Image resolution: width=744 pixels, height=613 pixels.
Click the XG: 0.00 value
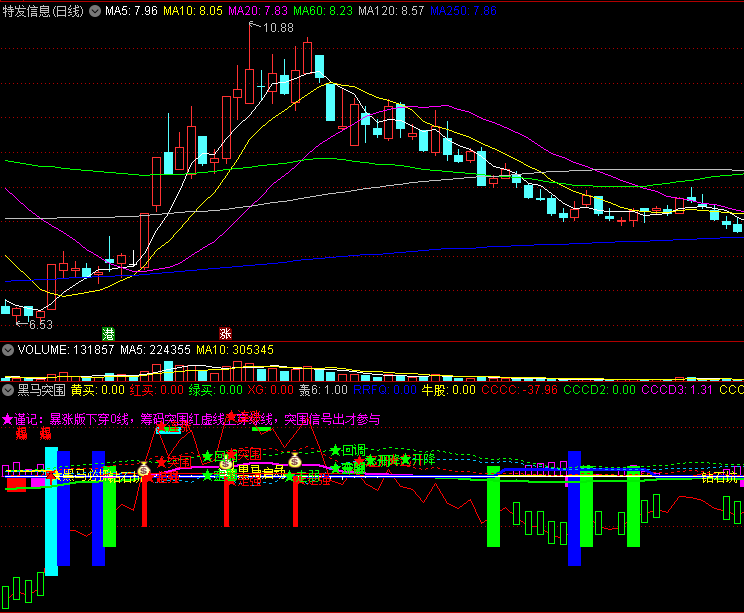(x=270, y=390)
